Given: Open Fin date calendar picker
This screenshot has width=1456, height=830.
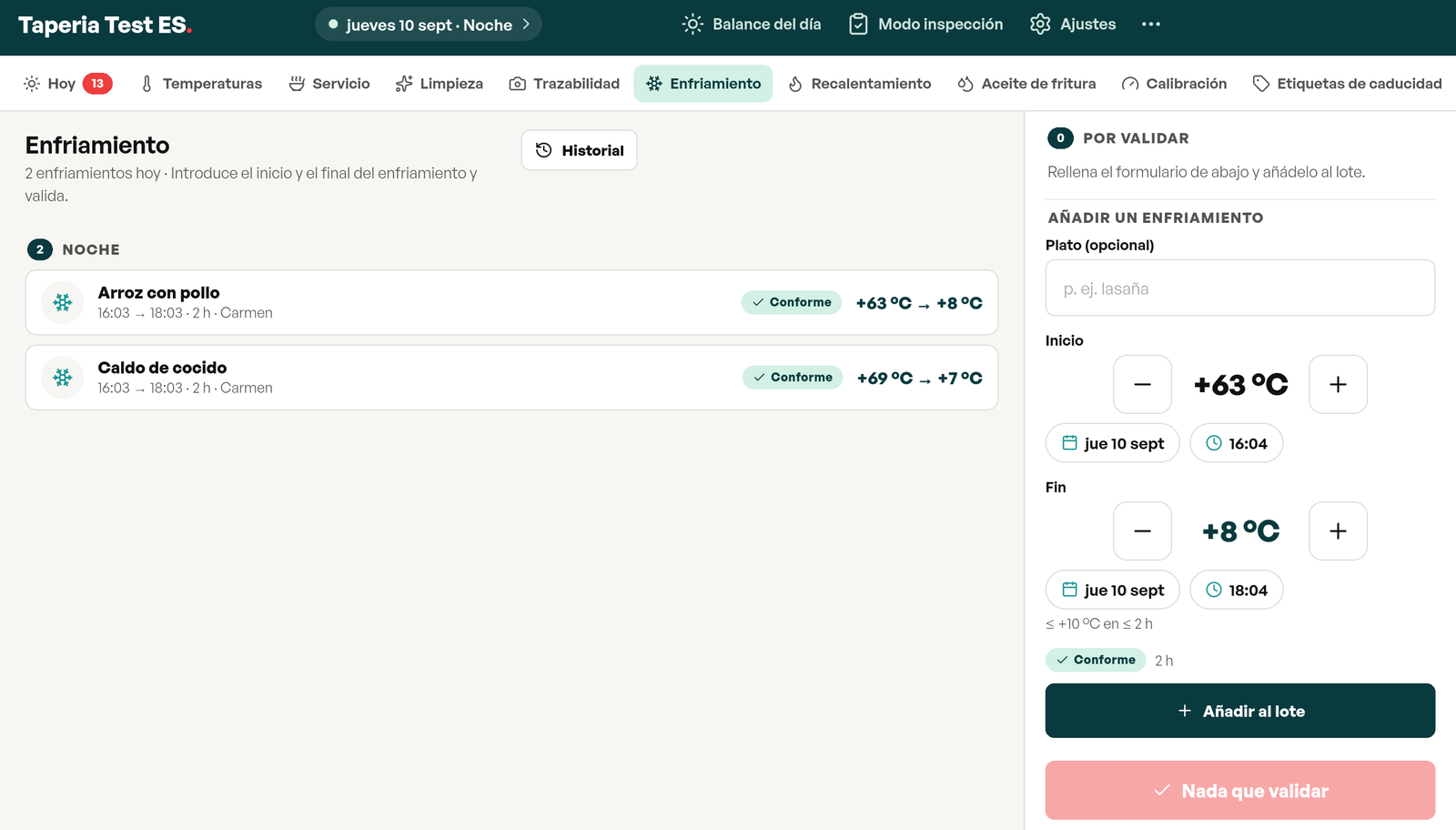Looking at the screenshot, I should click(x=1112, y=590).
